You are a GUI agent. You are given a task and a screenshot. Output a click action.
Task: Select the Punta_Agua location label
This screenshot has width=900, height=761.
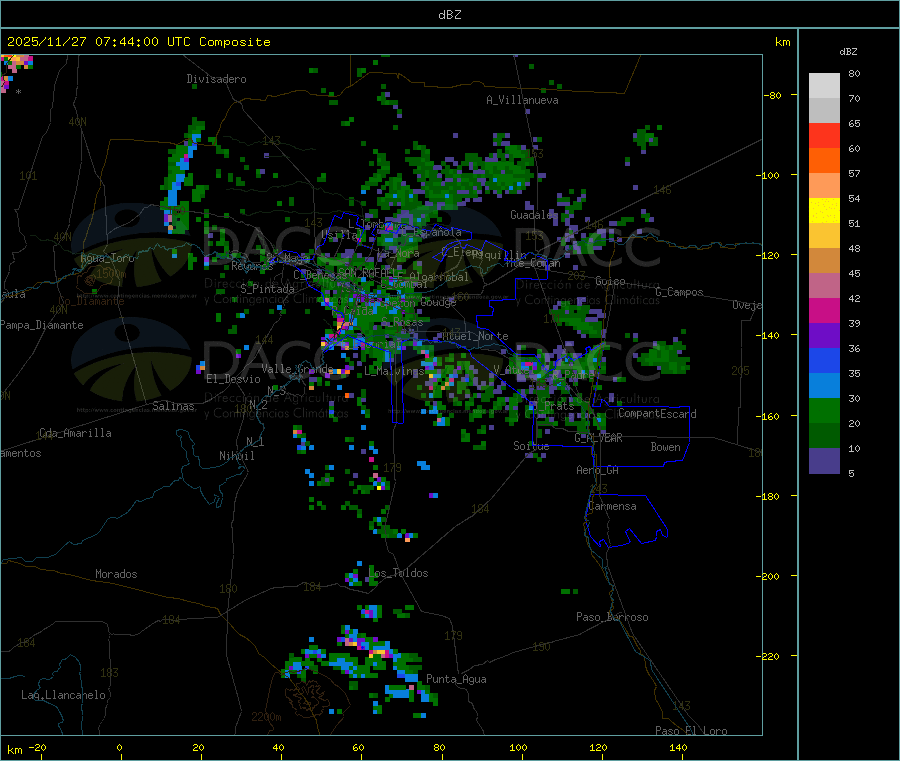[456, 679]
